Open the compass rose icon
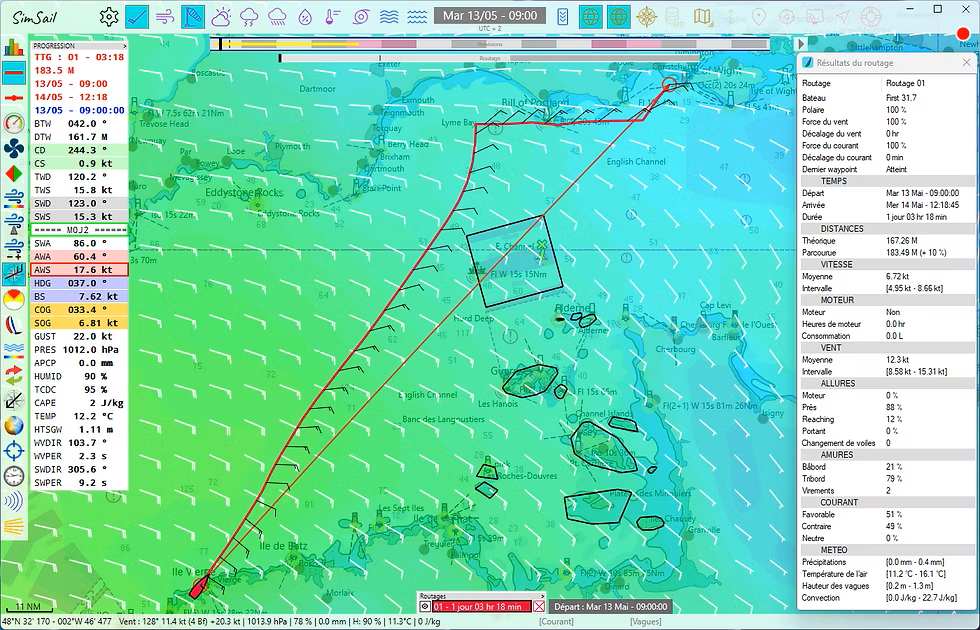This screenshot has width=980, height=630. pos(648,16)
